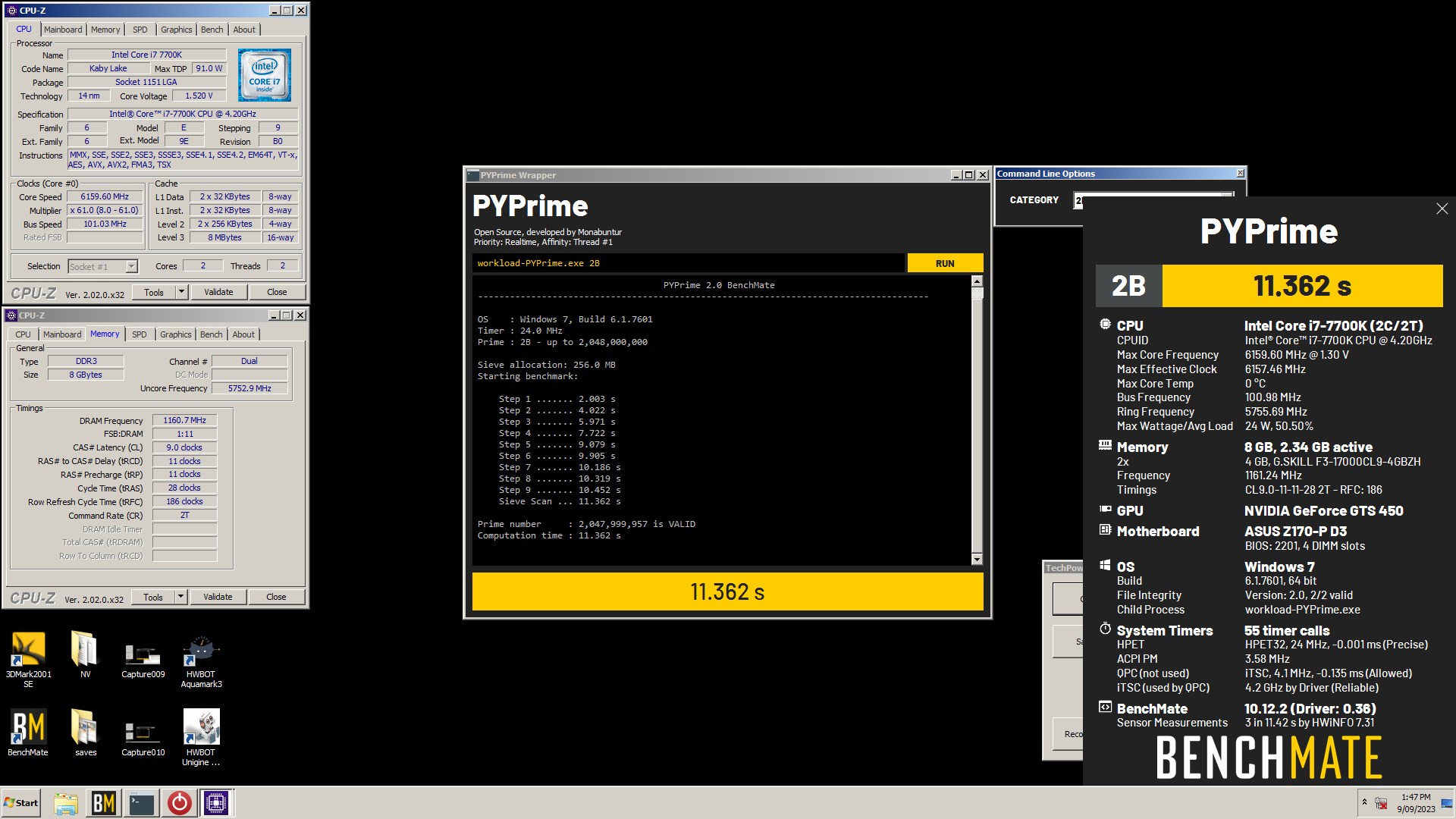Screen dimensions: 1456x819
Task: Click DRAM Frequency value 1160.7 MHz
Action: [184, 420]
